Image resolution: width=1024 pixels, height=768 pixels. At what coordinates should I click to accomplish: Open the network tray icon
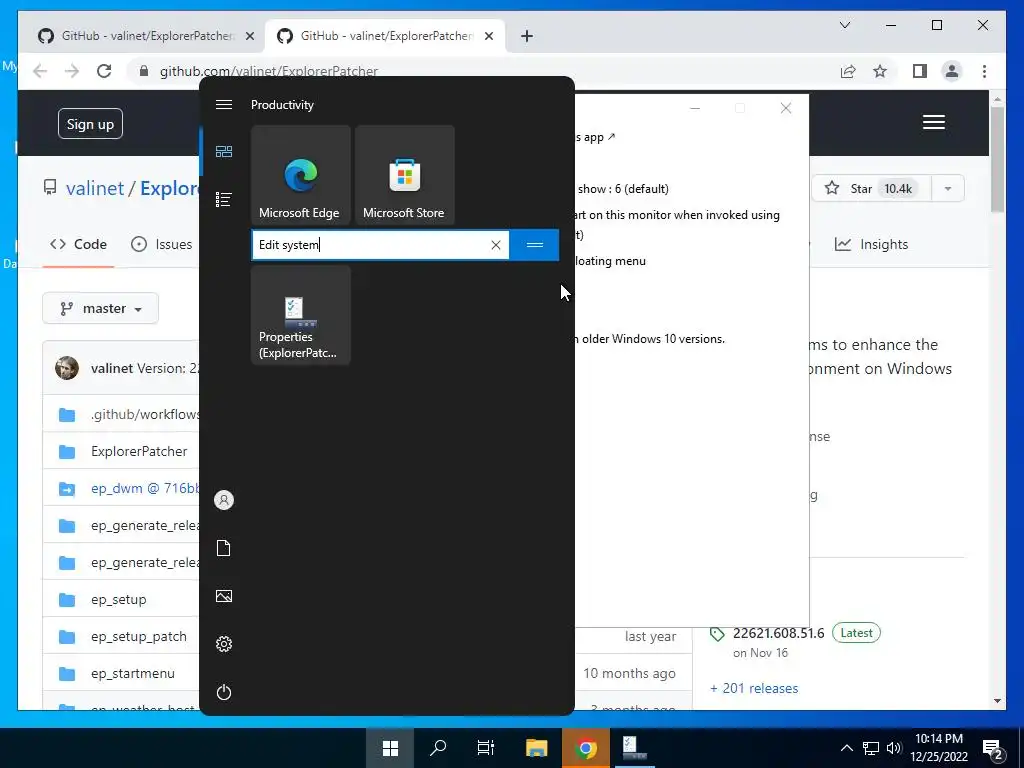click(871, 748)
